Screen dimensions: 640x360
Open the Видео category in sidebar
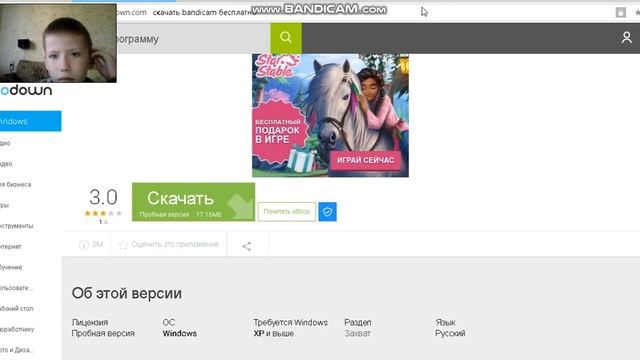tap(6, 164)
